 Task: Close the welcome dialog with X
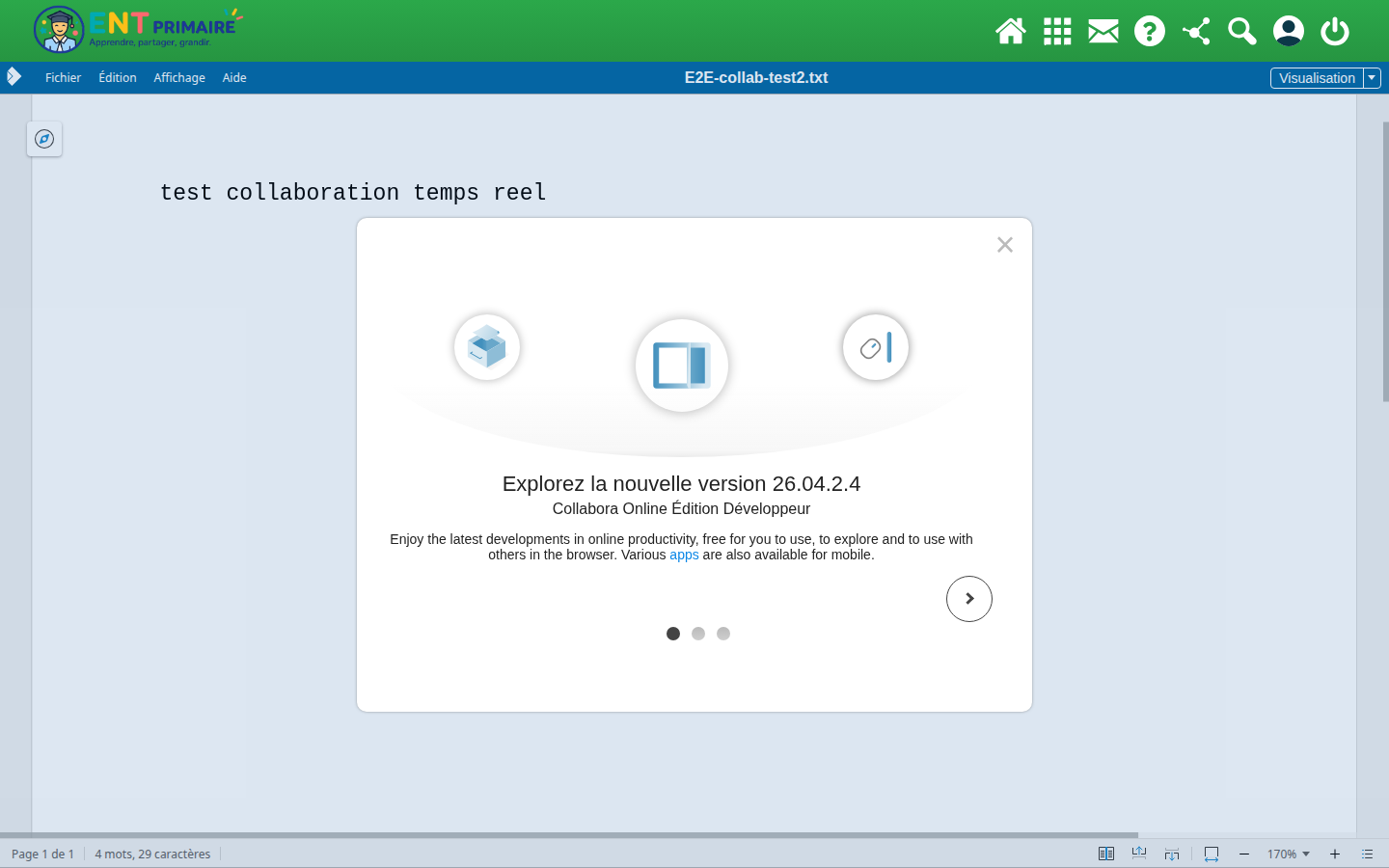click(x=1005, y=245)
